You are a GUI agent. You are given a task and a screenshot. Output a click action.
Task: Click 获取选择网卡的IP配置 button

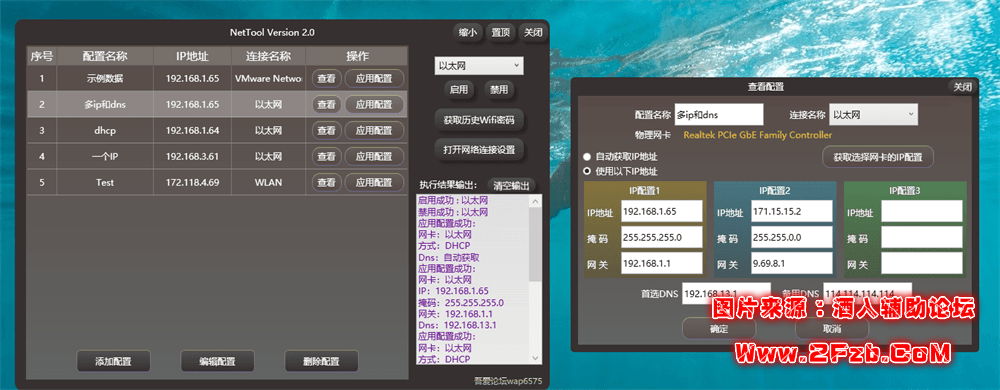(878, 157)
